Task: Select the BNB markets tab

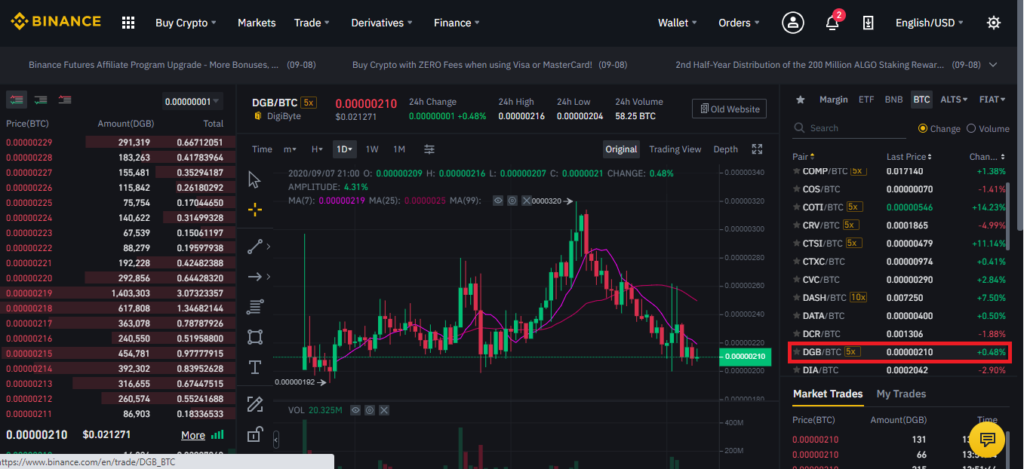Action: coord(893,100)
